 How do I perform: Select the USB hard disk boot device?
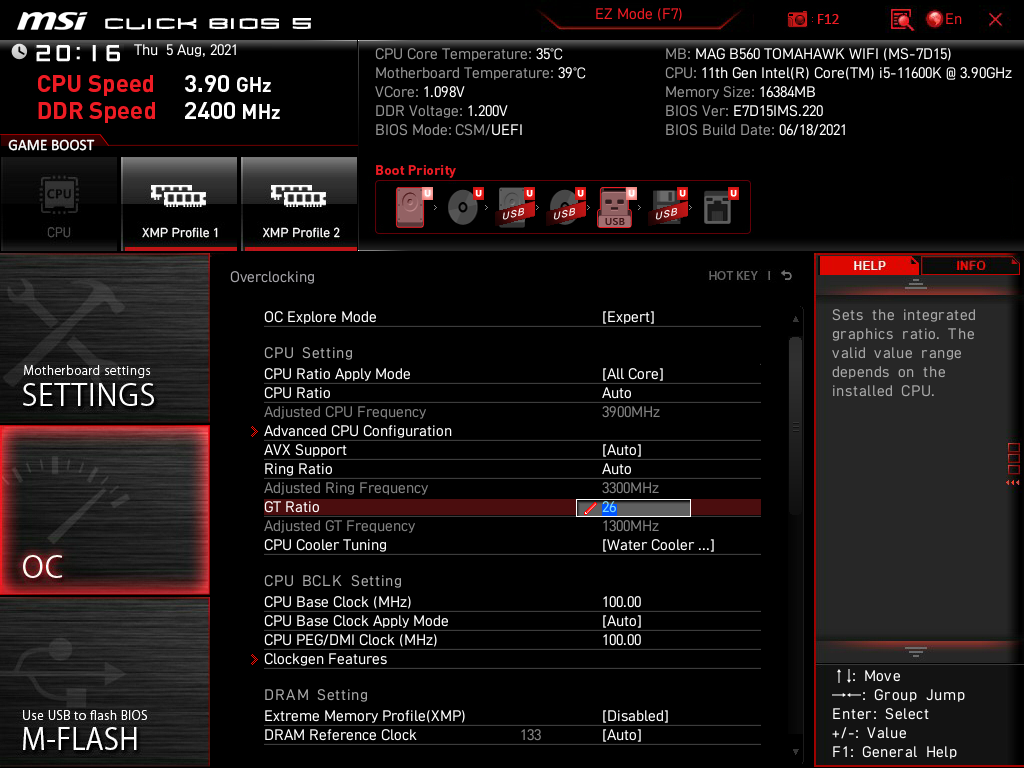click(516, 206)
